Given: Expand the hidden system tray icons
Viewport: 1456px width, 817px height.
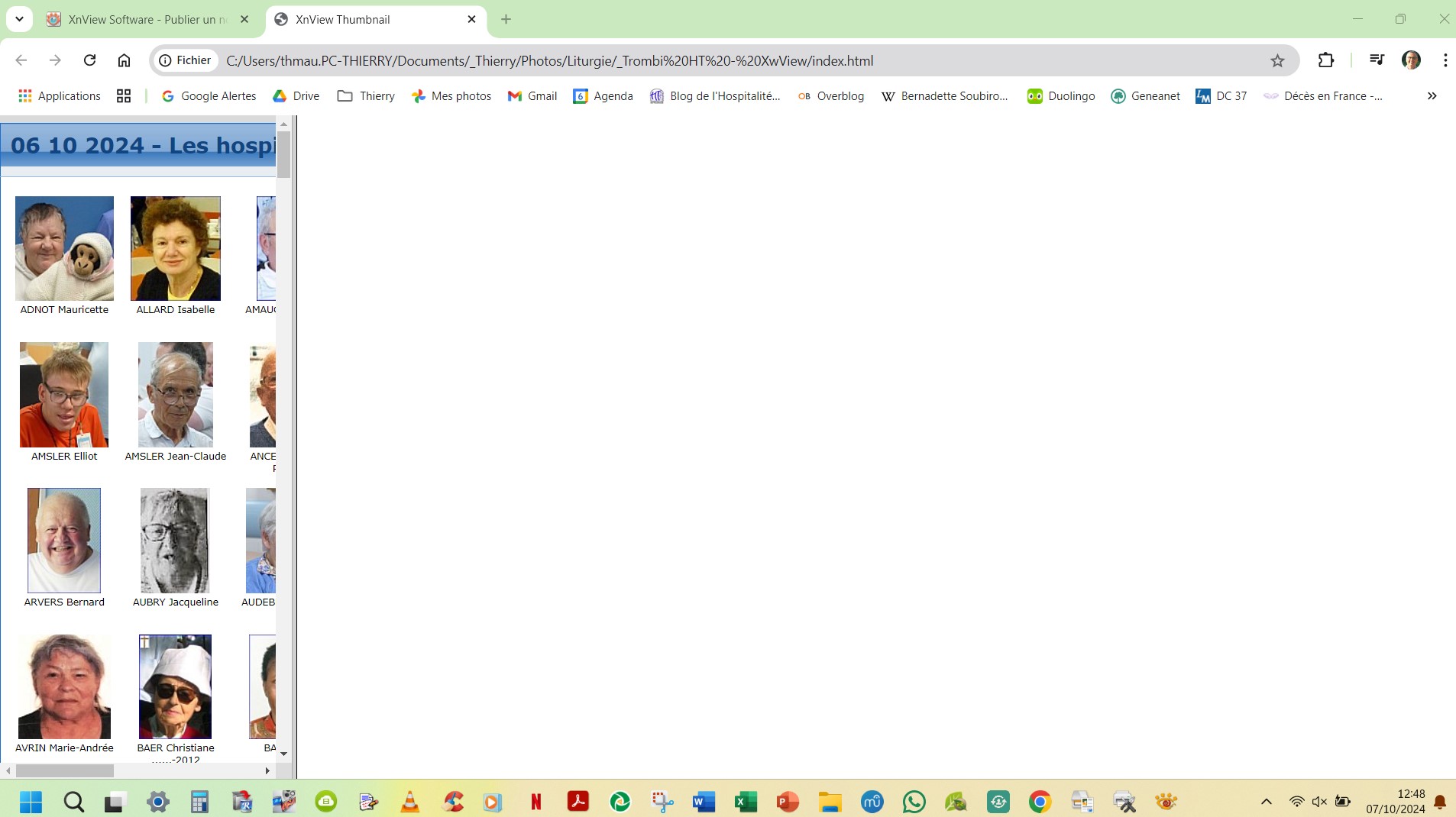Looking at the screenshot, I should [x=1266, y=802].
